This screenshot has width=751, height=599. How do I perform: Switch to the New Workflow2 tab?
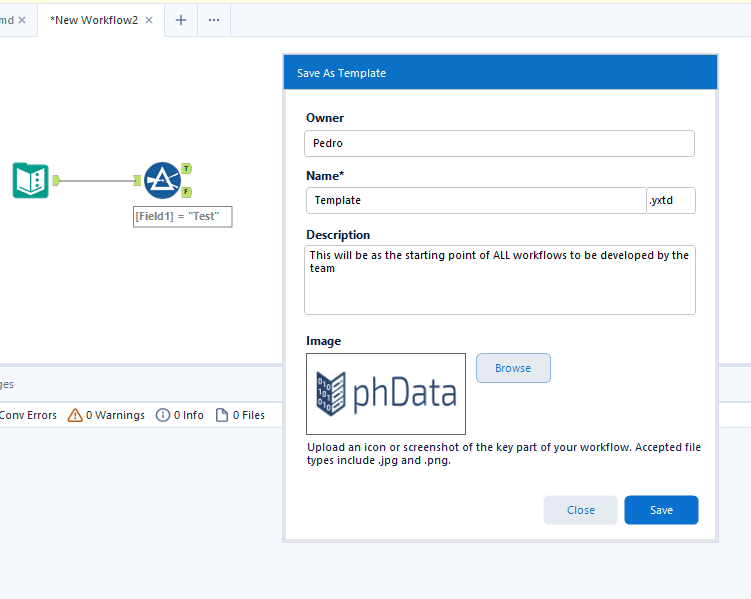point(94,20)
